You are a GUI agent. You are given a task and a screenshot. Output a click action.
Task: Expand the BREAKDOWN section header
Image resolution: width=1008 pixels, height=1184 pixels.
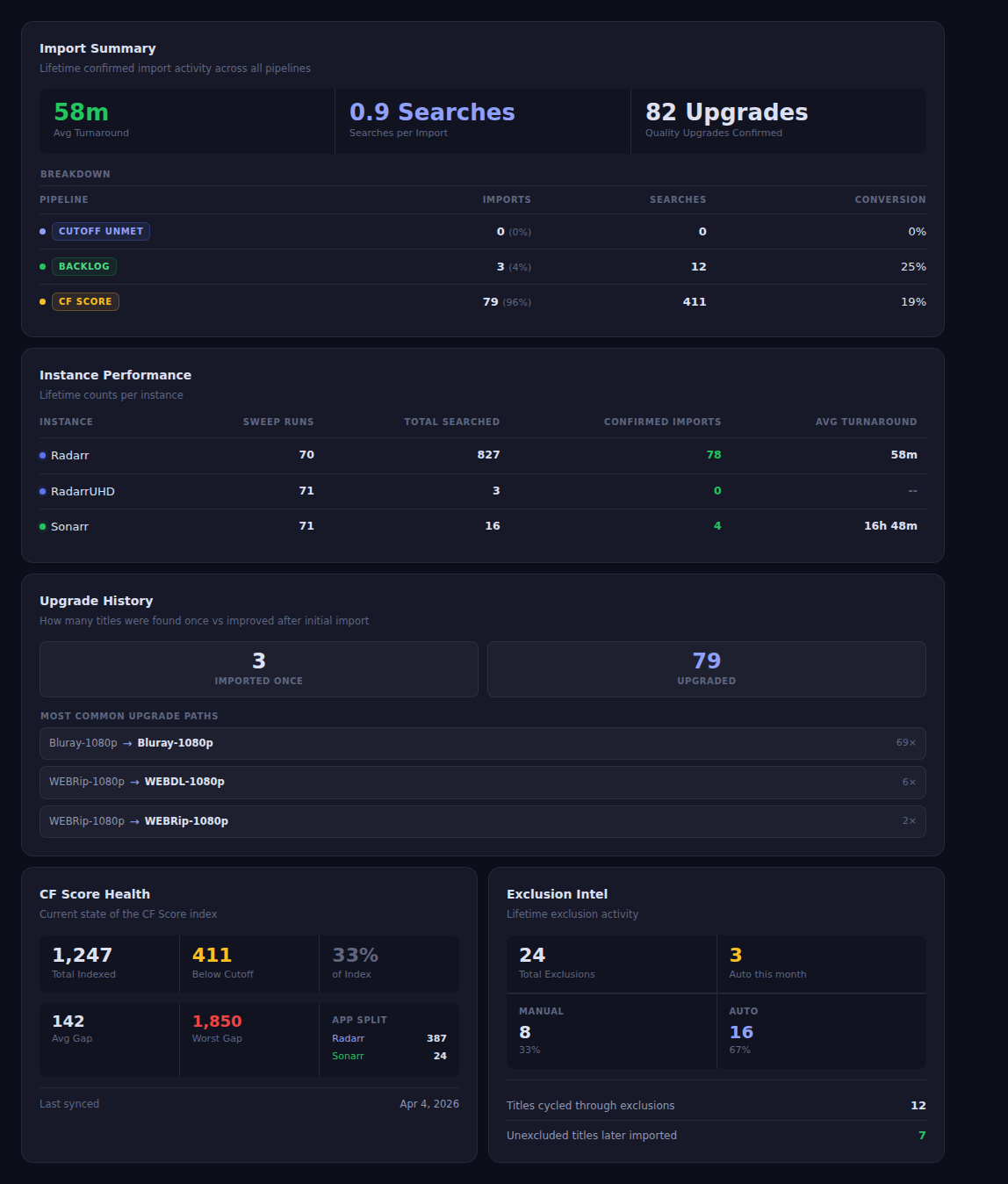76,174
